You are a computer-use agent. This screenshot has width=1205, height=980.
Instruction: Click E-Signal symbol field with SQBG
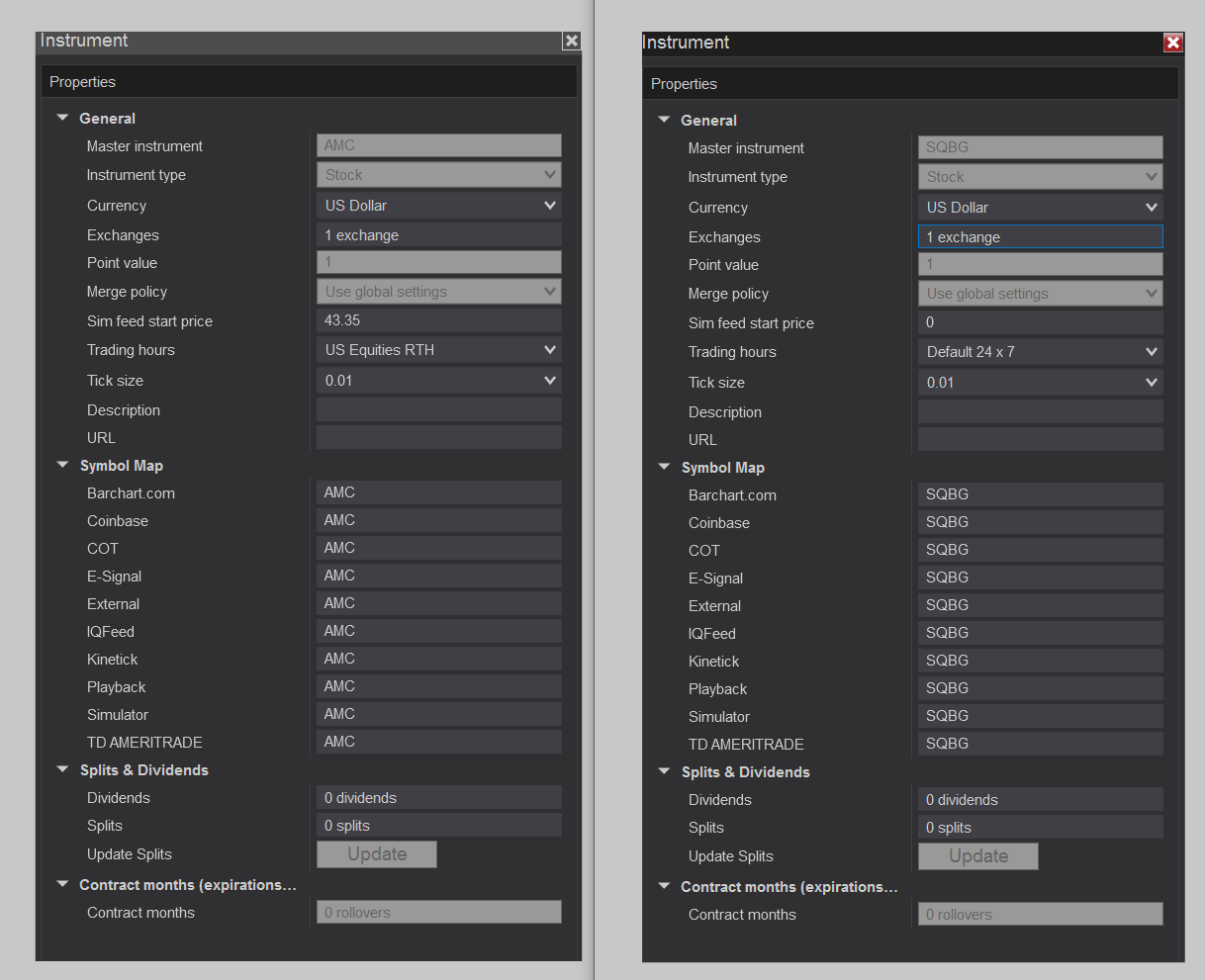pyautogui.click(x=1041, y=578)
